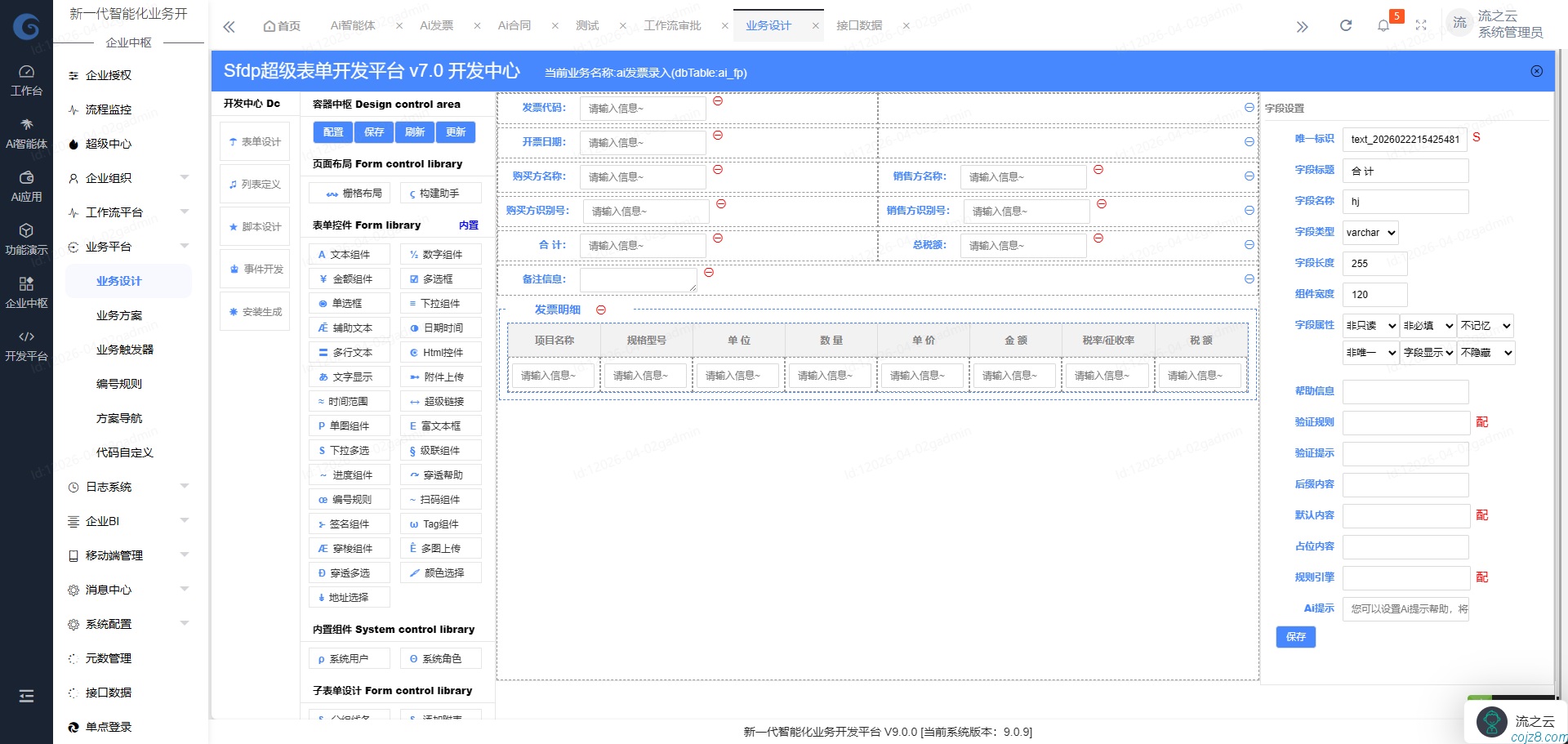Switch to the Ai合同 tab
The width and height of the screenshot is (1568, 744).
[514, 25]
